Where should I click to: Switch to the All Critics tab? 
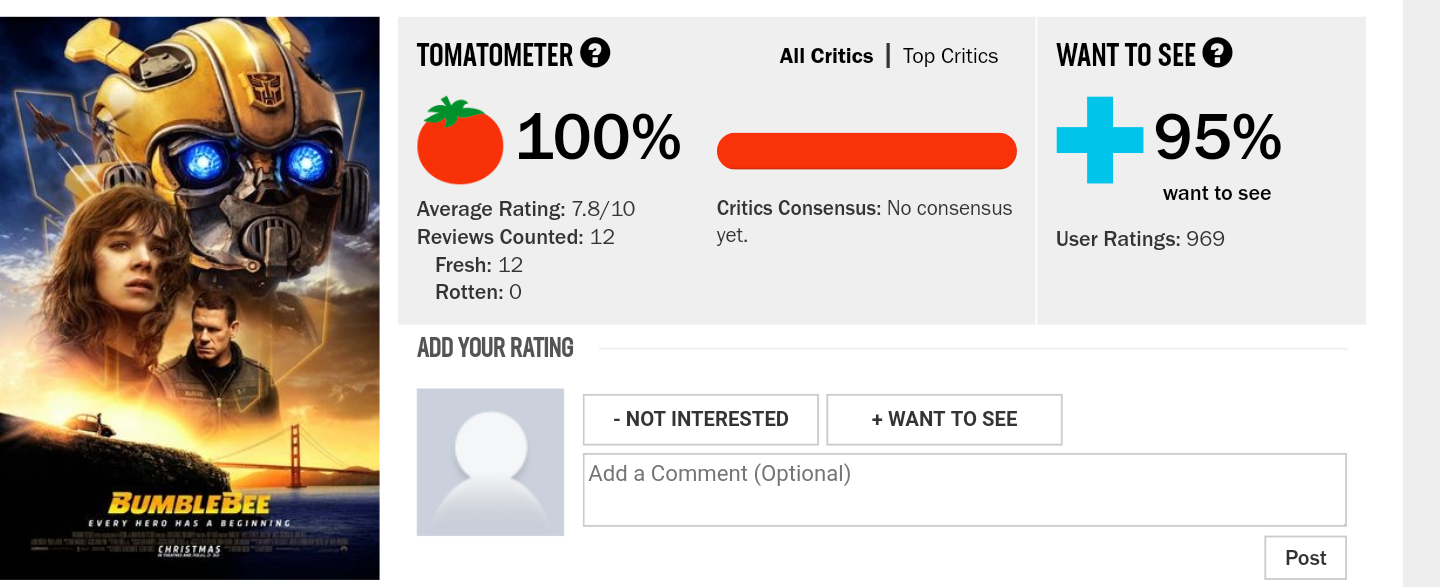(x=826, y=56)
